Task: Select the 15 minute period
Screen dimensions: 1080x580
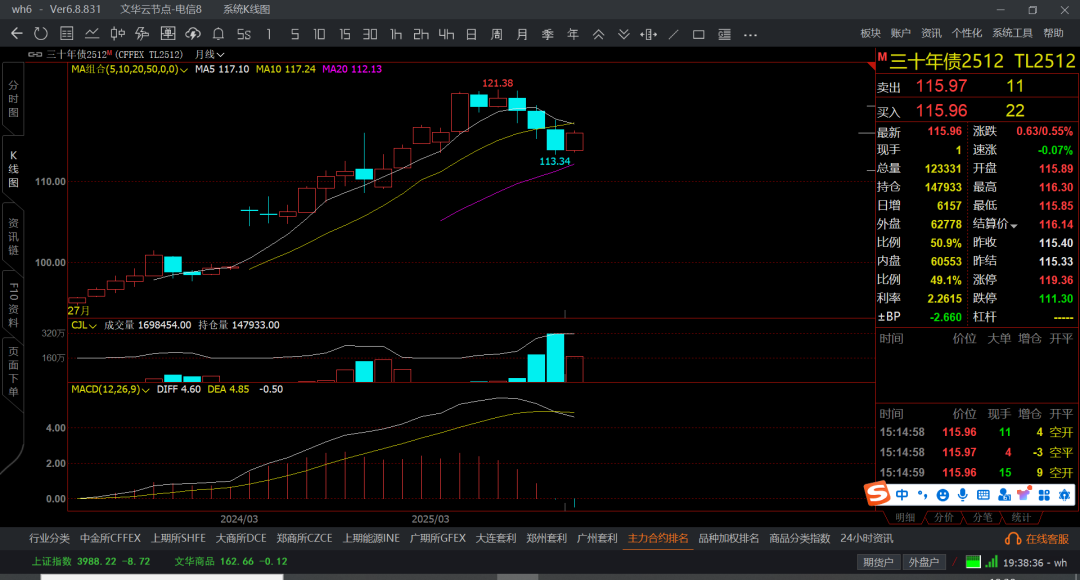Action: coord(344,34)
